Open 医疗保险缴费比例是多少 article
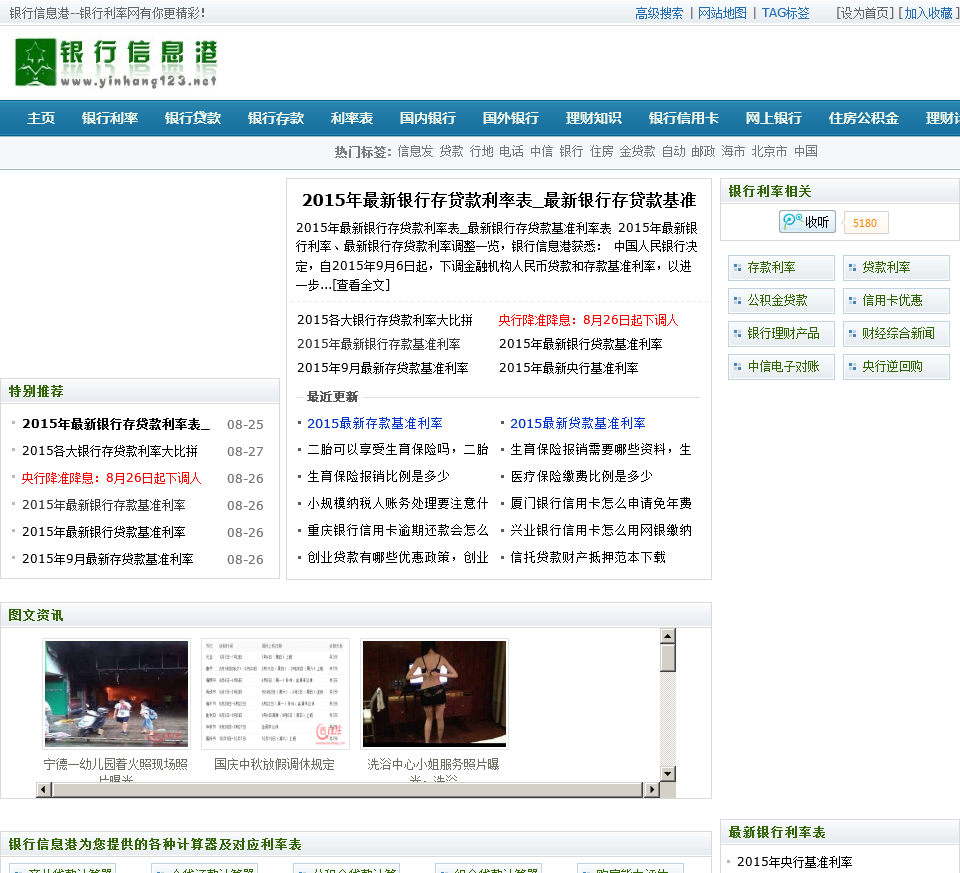This screenshot has width=960, height=873. [x=582, y=476]
